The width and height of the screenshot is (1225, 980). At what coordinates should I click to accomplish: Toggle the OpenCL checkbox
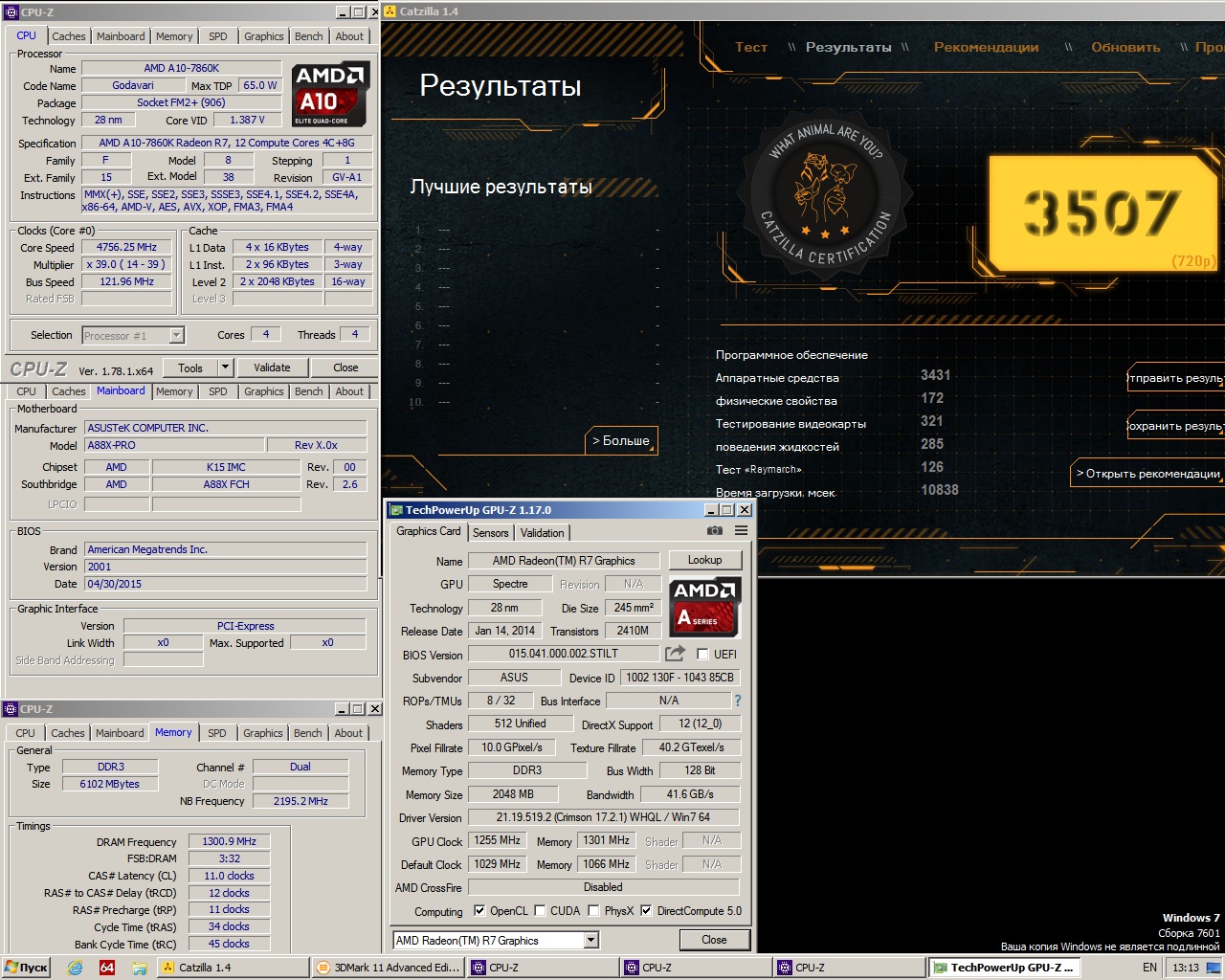[x=479, y=910]
